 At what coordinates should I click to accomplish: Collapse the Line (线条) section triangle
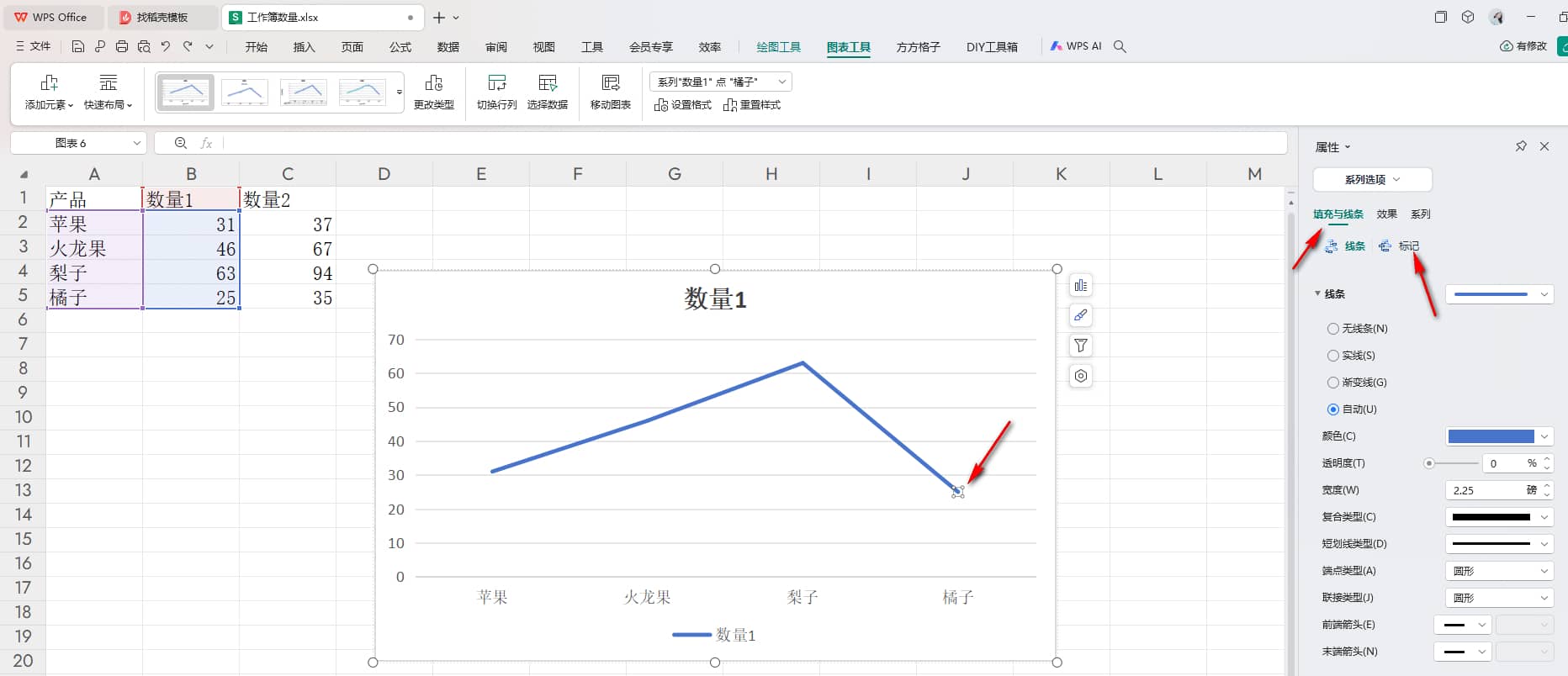point(1317,294)
